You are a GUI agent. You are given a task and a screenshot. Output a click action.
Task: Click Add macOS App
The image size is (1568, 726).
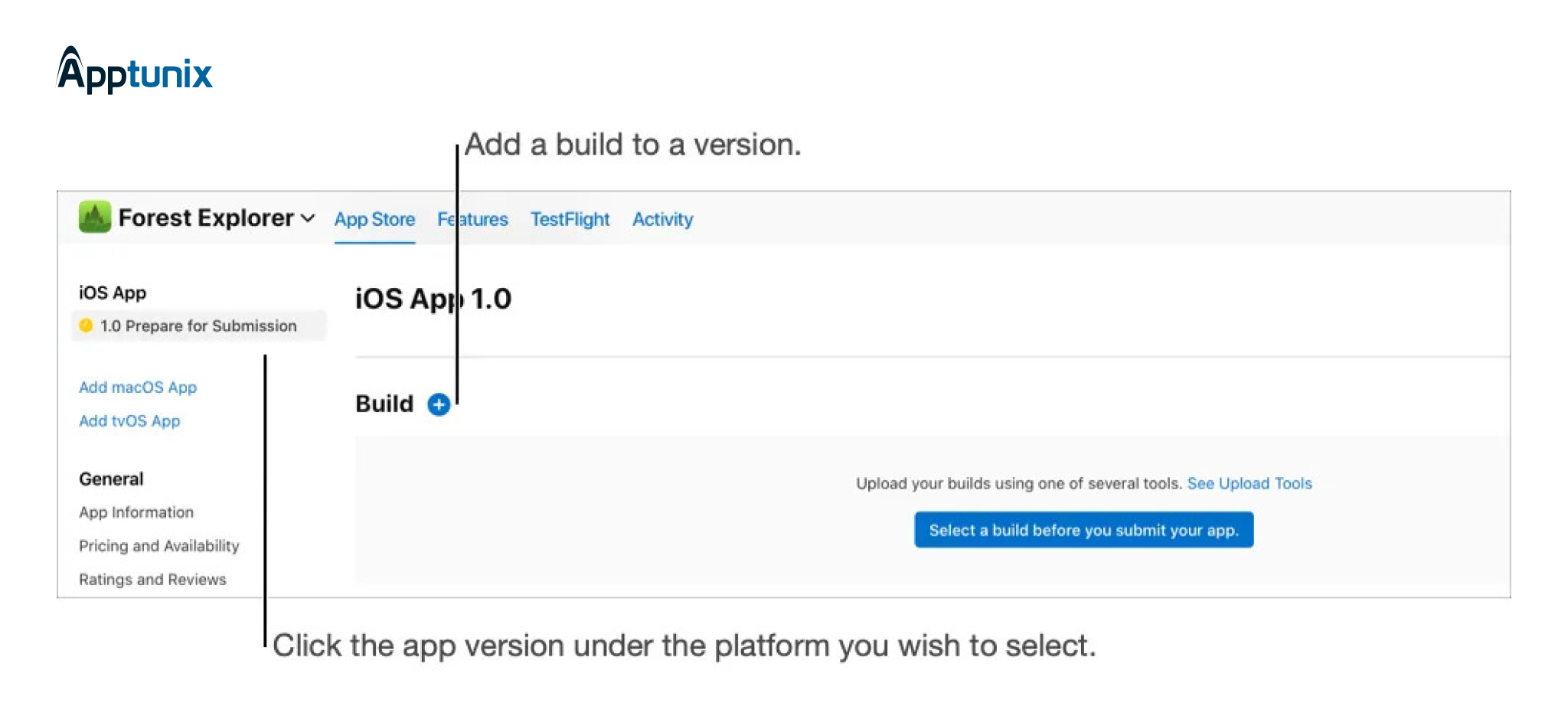pos(138,387)
